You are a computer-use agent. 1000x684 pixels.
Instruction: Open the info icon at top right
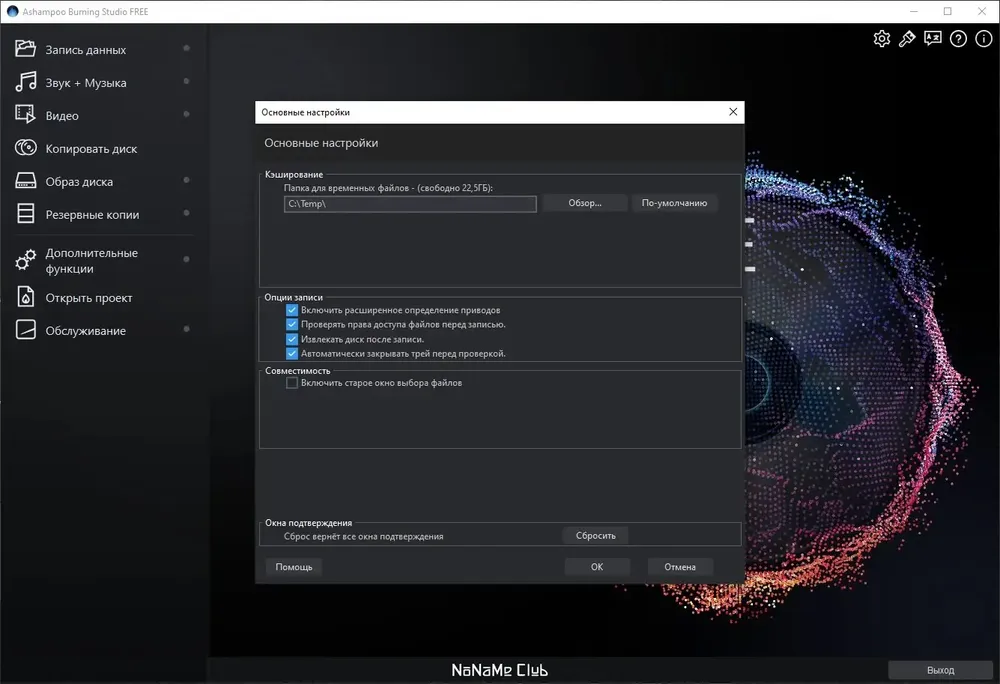pos(983,39)
